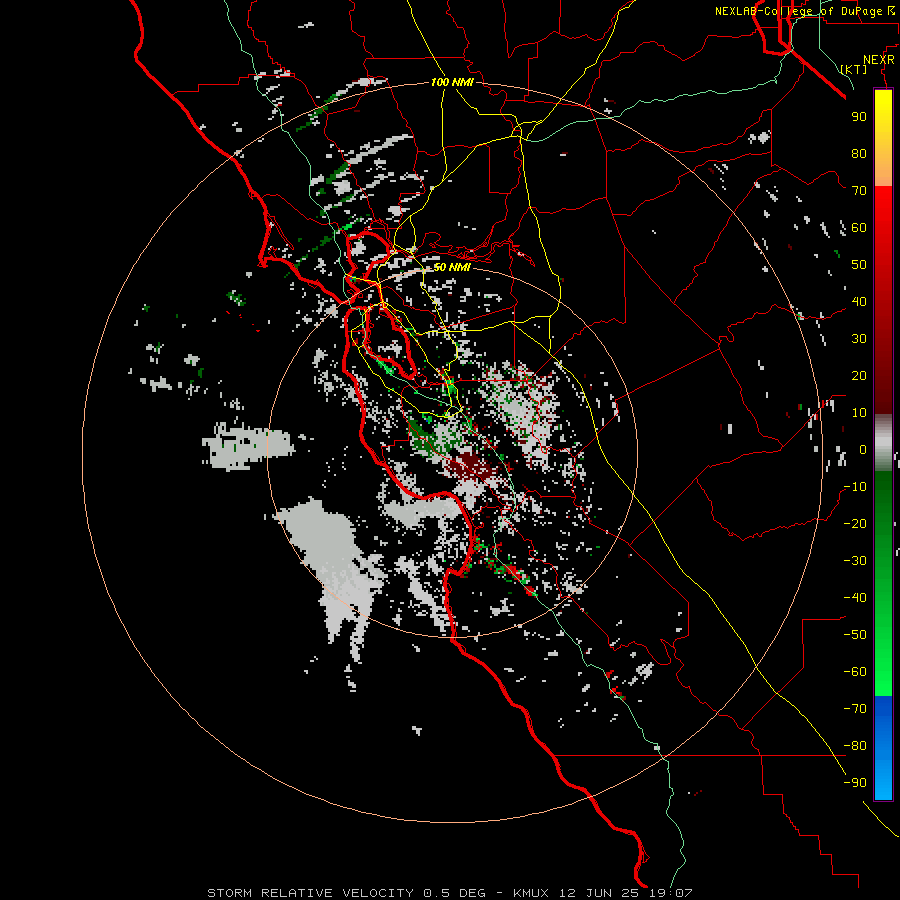Click the -10 value on the velocity scale
Viewport: 900px width, 900px height.
click(855, 487)
